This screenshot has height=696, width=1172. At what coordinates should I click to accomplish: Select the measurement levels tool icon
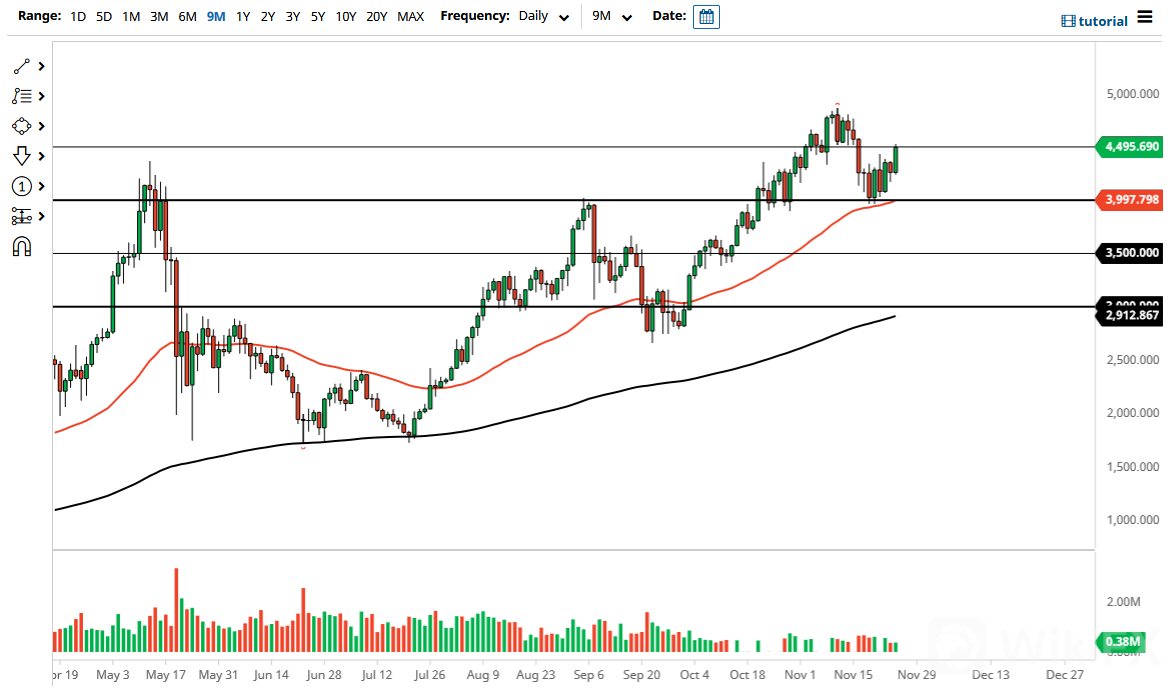pos(22,216)
